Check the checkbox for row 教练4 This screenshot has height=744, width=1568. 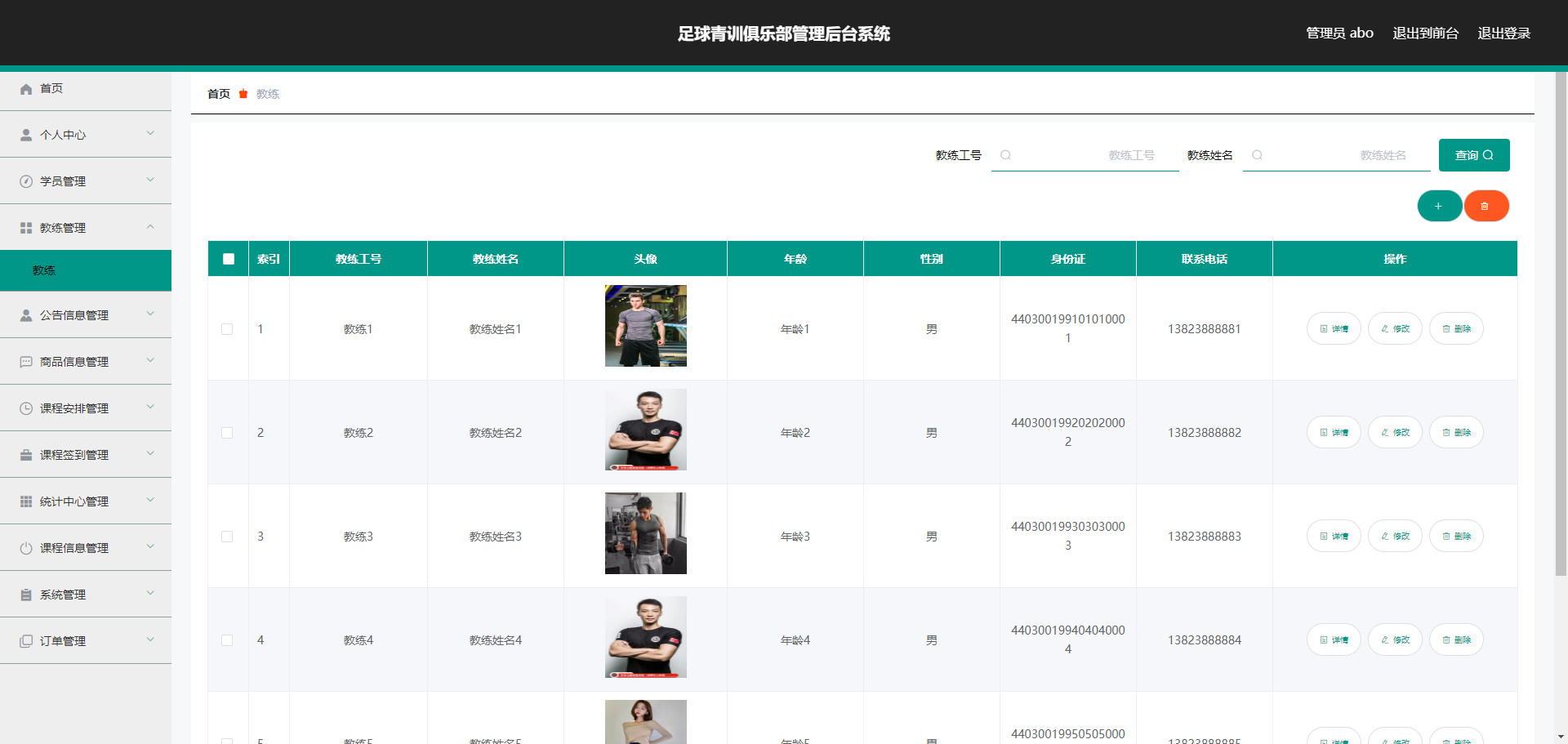click(x=227, y=640)
